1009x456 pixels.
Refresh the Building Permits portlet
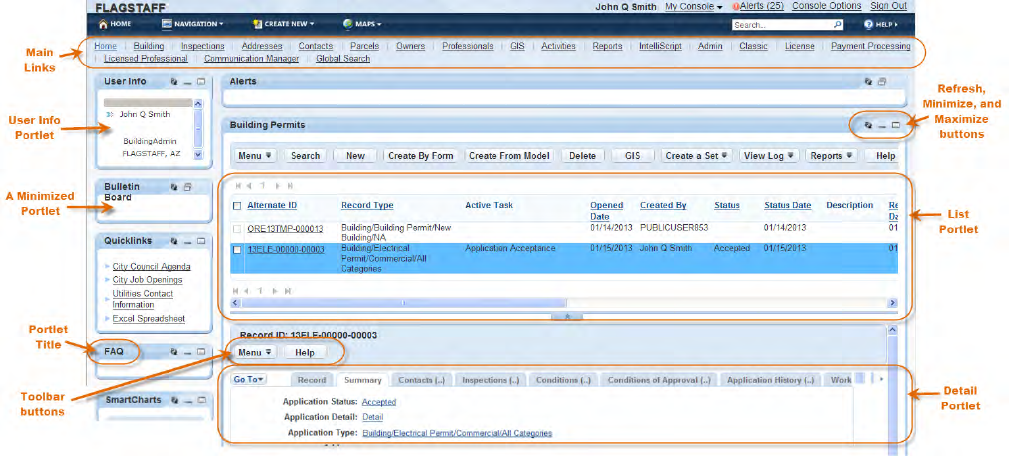[x=868, y=125]
